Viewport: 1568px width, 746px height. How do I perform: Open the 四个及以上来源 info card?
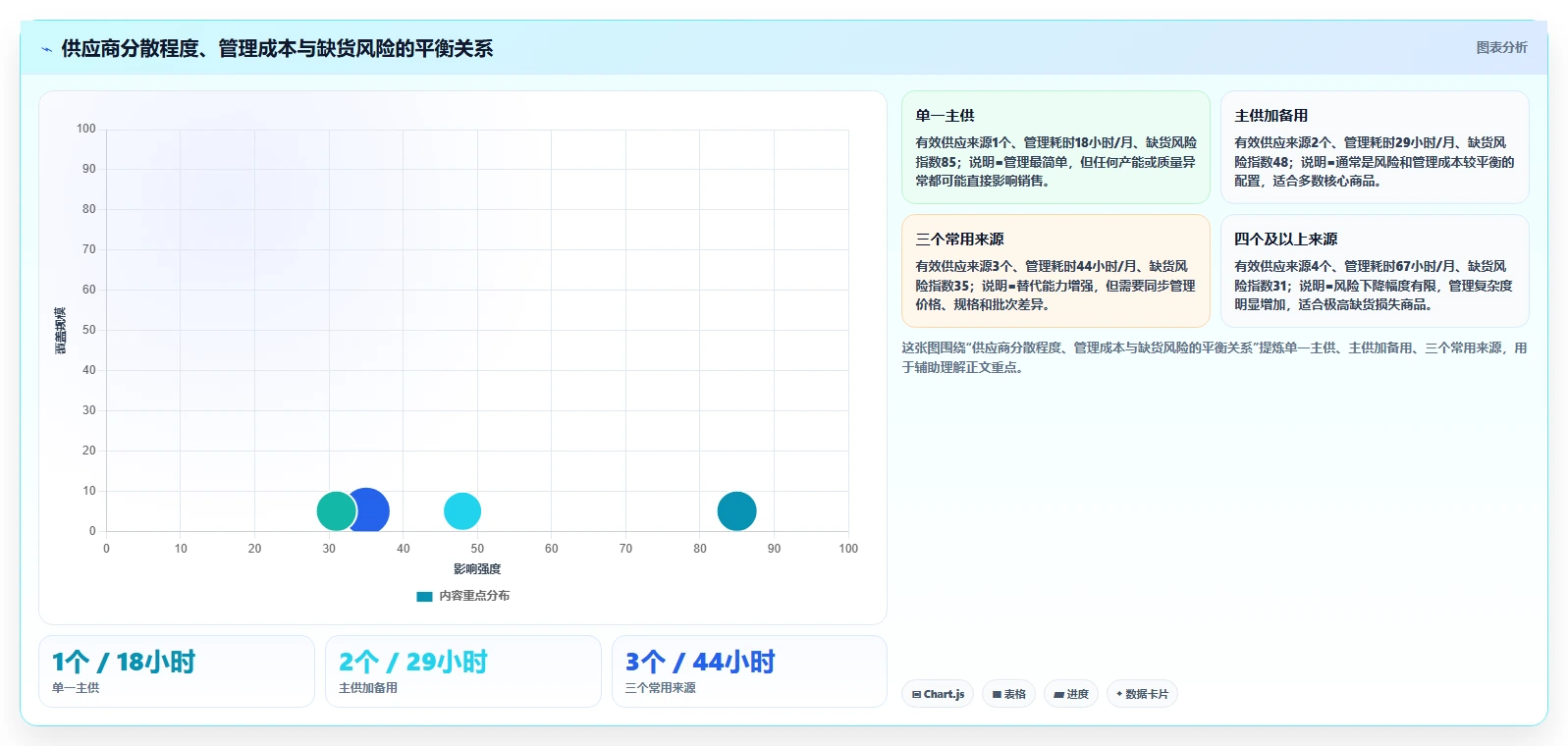[1375, 271]
